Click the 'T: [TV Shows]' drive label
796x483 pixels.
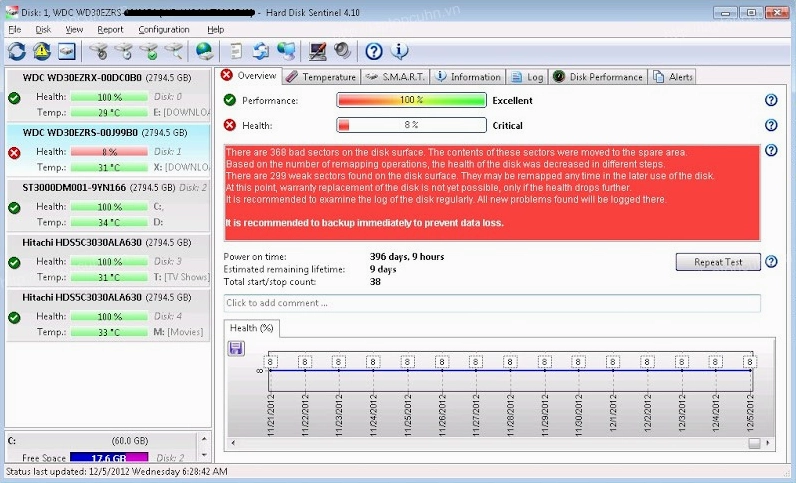pyautogui.click(x=181, y=277)
